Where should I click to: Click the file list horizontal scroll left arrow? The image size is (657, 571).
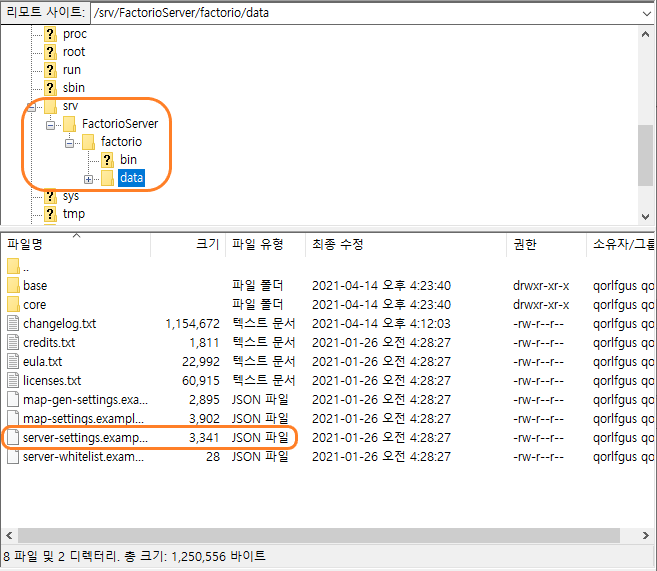point(9,535)
